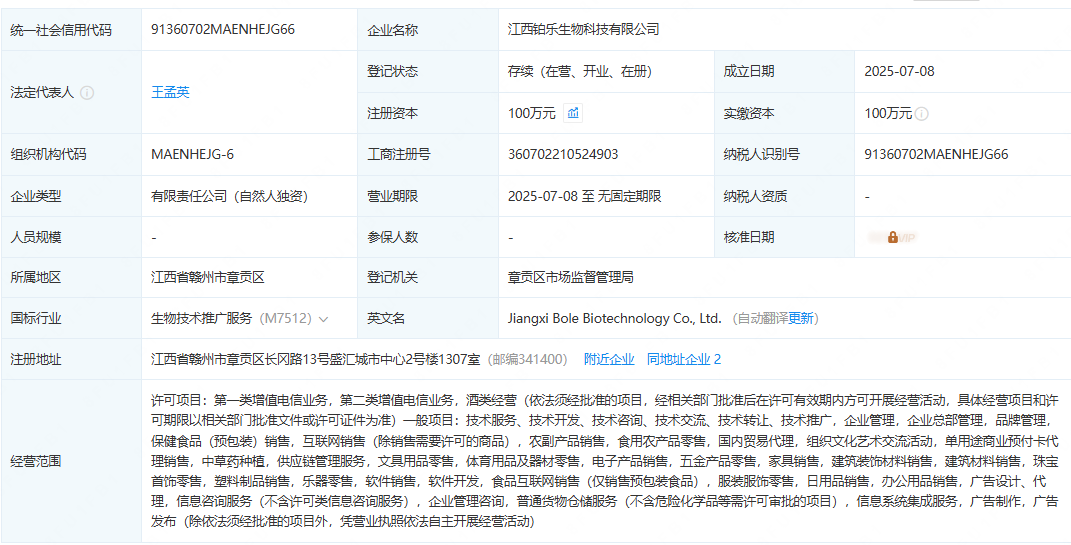Screen dimensions: 1071x545
Task: Click the 纳税人资质 label cell
Action: [784, 197]
